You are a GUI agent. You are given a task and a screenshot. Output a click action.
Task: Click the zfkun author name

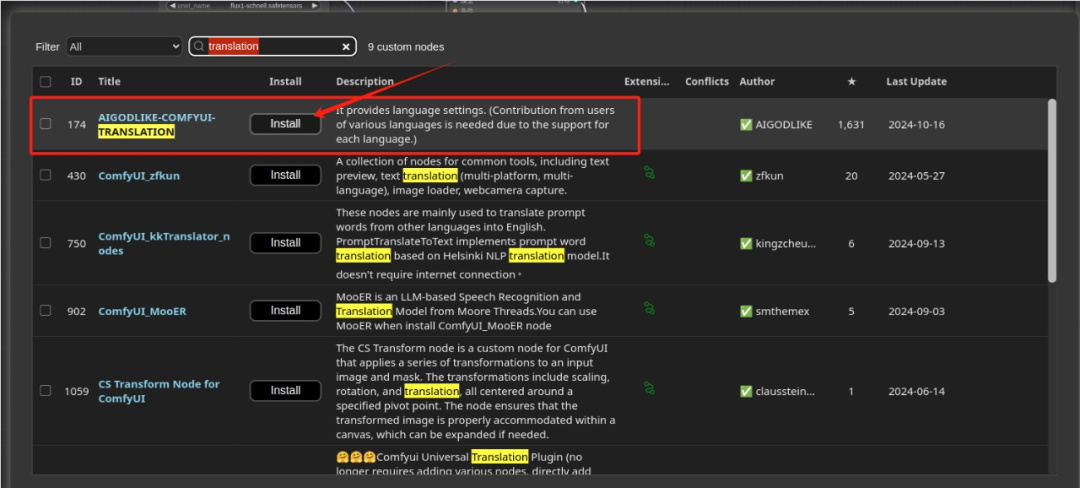pos(769,176)
